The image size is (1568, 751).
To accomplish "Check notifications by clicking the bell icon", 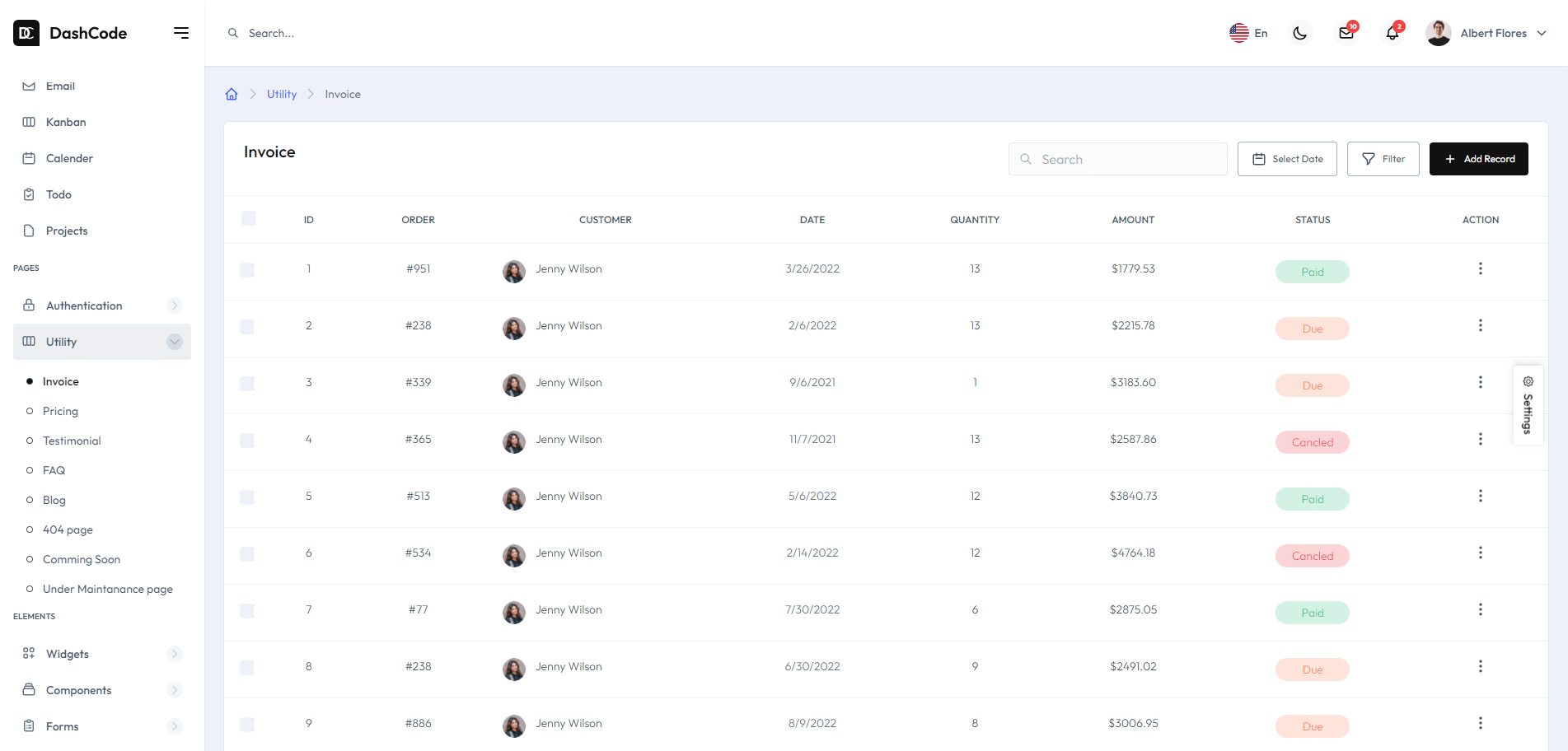I will coord(1392,33).
